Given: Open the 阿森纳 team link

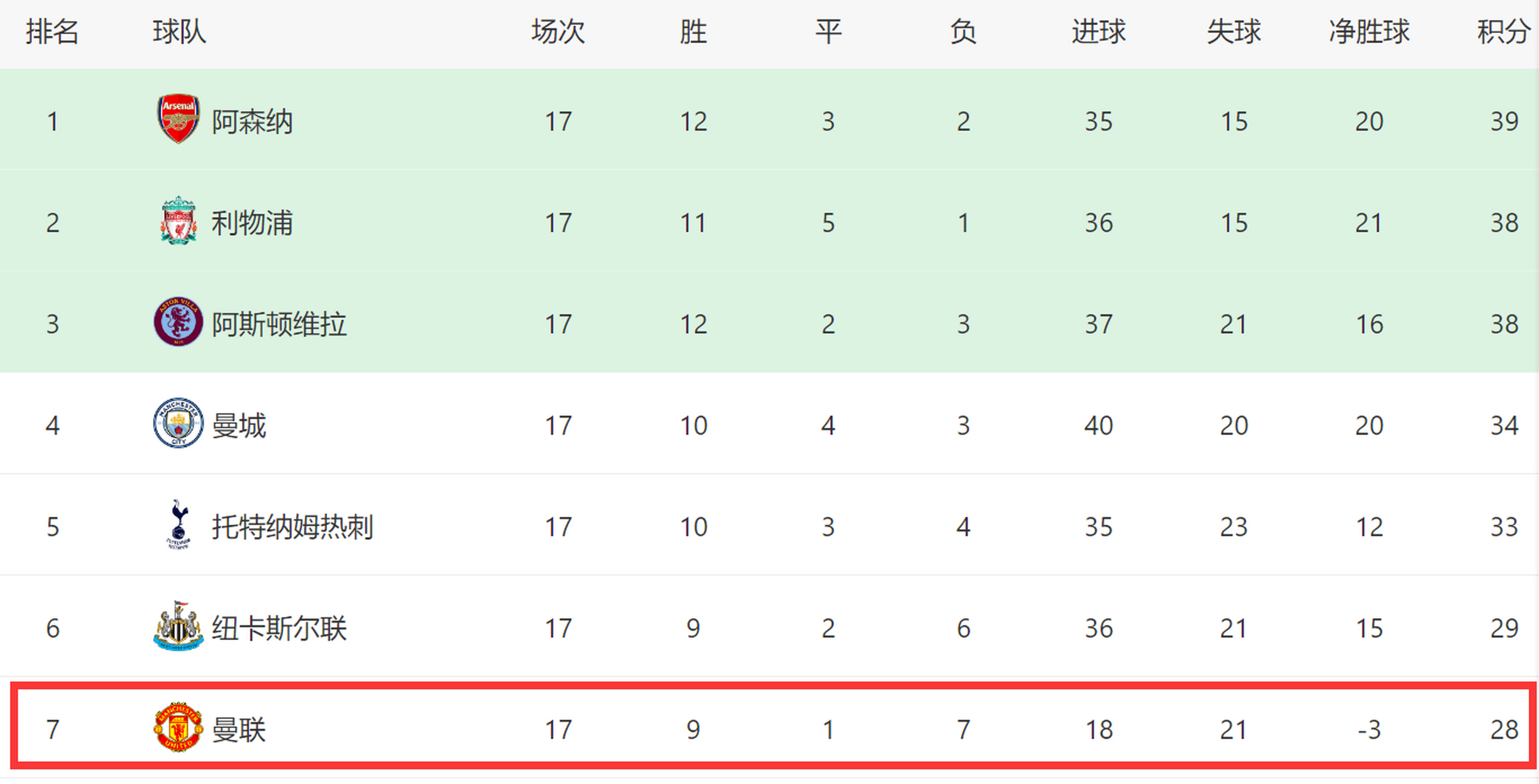Looking at the screenshot, I should [252, 121].
